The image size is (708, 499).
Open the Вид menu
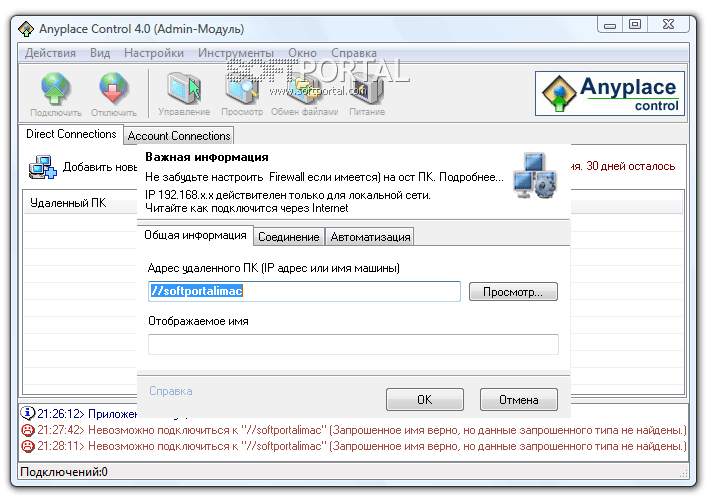[x=100, y=53]
